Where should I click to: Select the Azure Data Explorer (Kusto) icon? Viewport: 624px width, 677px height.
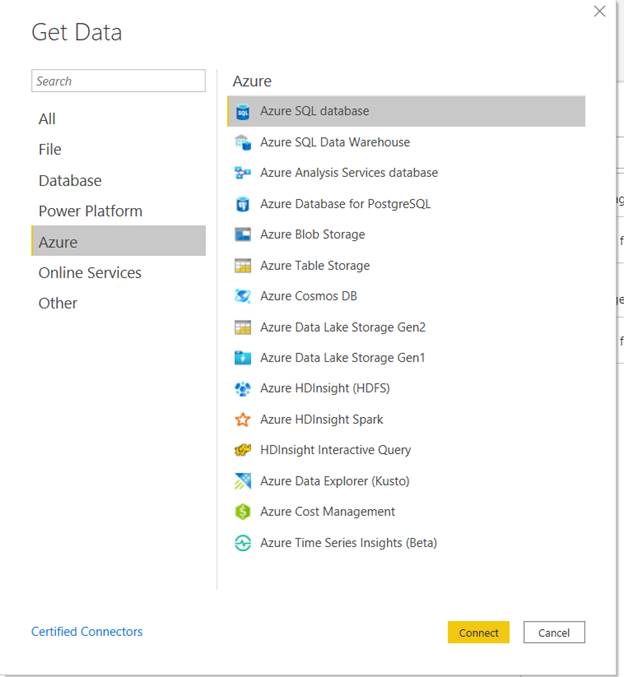[x=243, y=481]
